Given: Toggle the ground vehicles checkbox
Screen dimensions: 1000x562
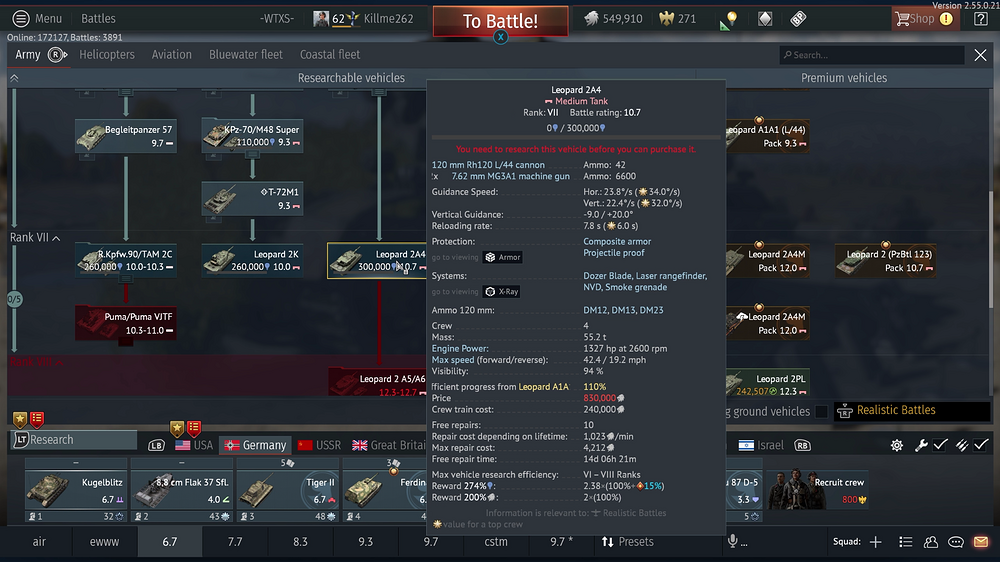Looking at the screenshot, I should click(821, 411).
